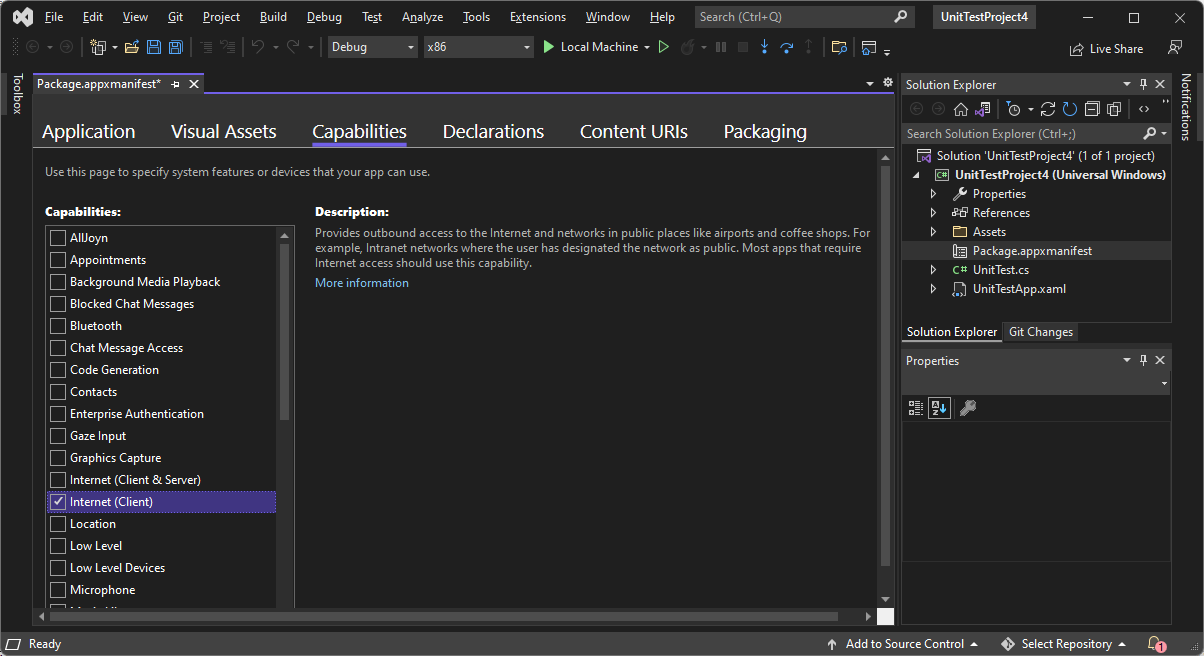Click Collapse All in Solution Explorer toolbar
1204x656 pixels.
1092,109
